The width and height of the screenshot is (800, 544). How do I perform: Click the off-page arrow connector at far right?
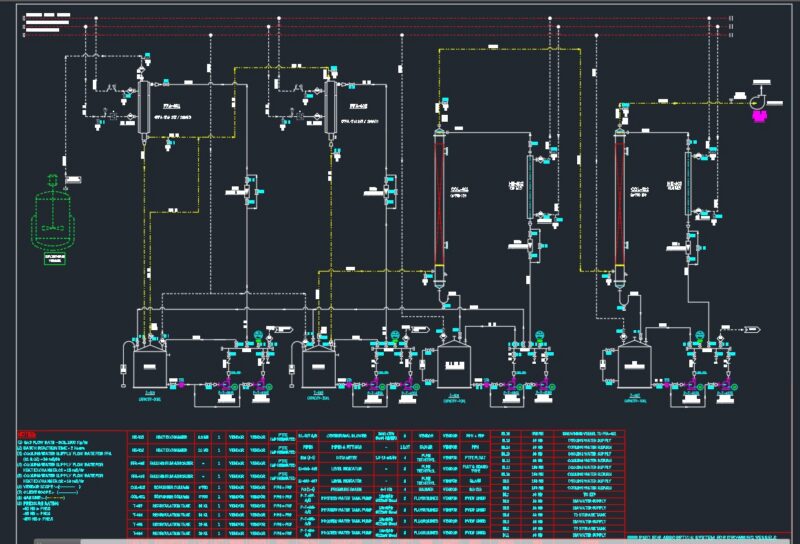click(x=753, y=330)
